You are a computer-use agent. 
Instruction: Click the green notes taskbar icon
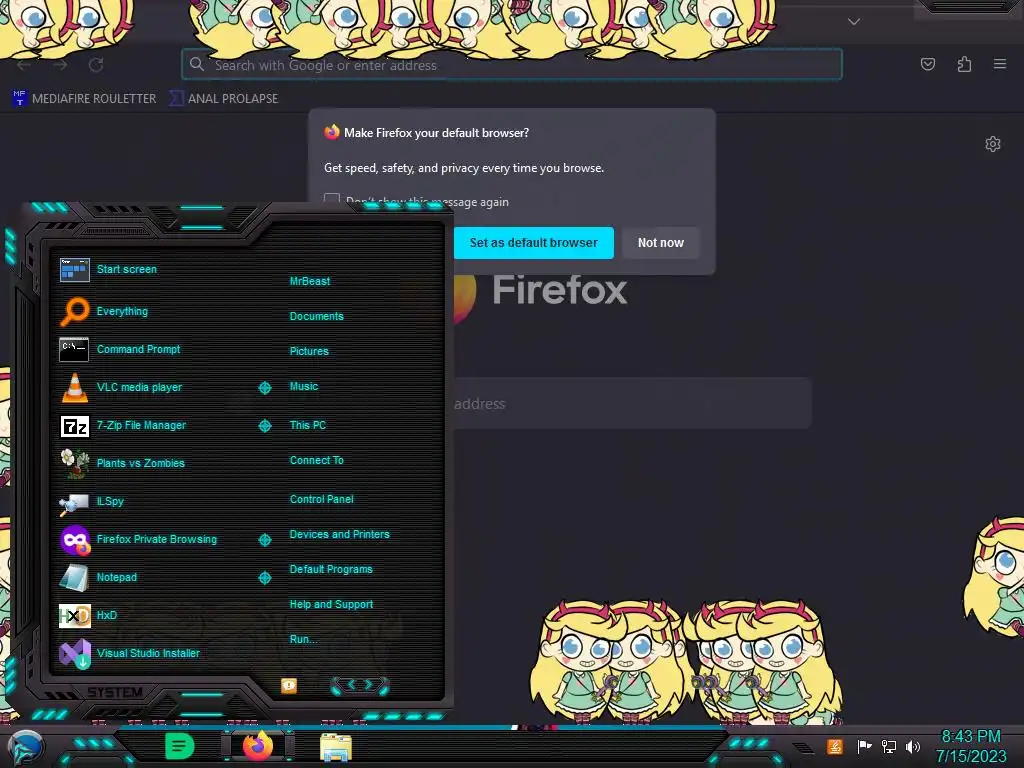click(179, 746)
